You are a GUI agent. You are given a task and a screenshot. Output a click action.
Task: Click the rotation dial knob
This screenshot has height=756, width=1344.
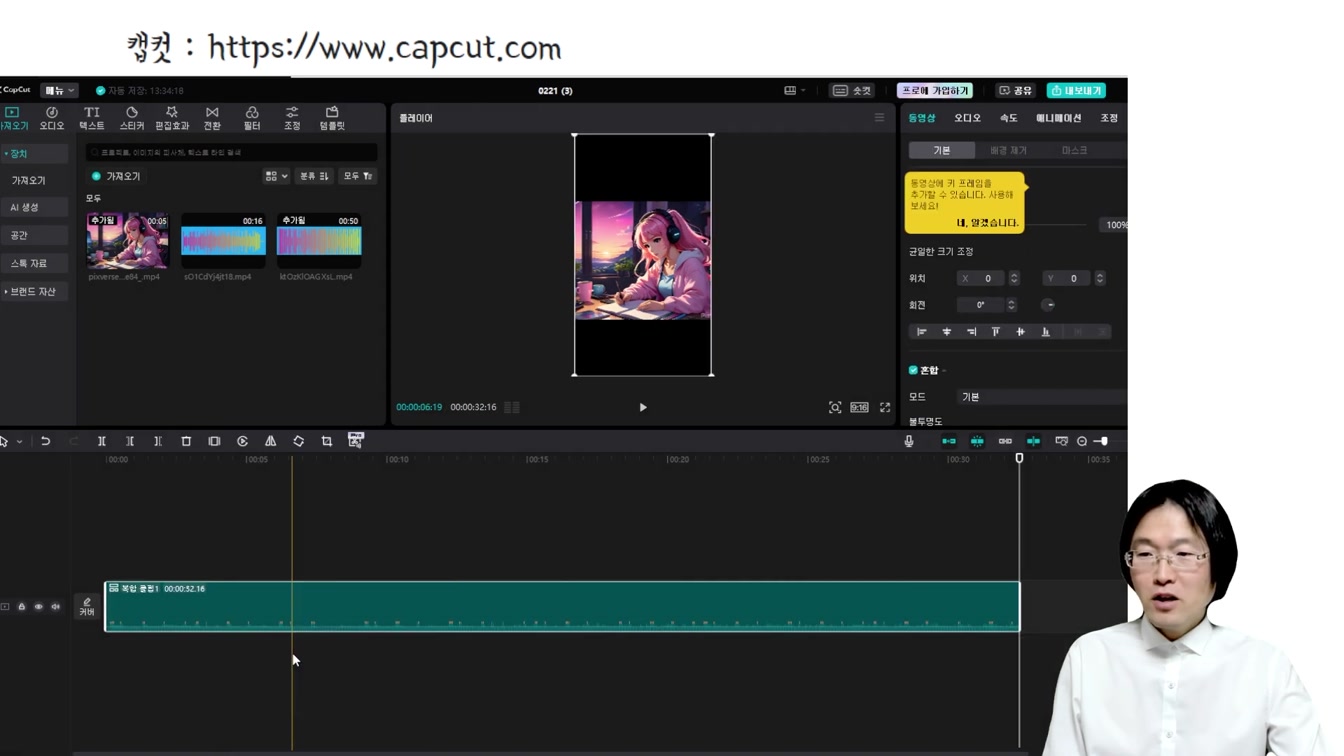[x=1048, y=305]
